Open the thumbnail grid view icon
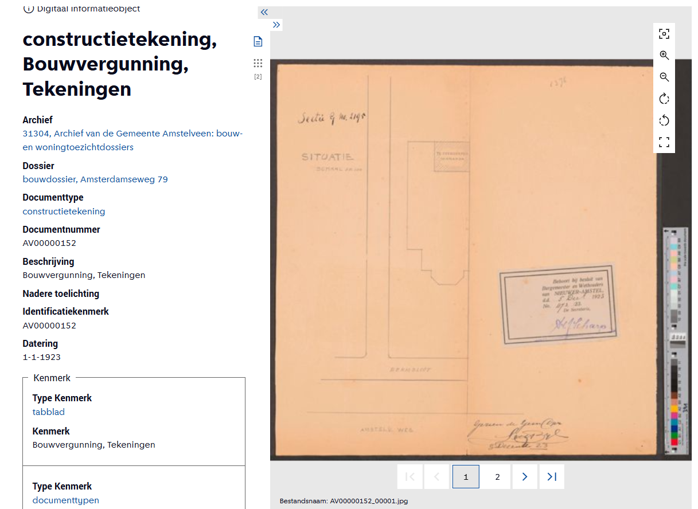 258,63
